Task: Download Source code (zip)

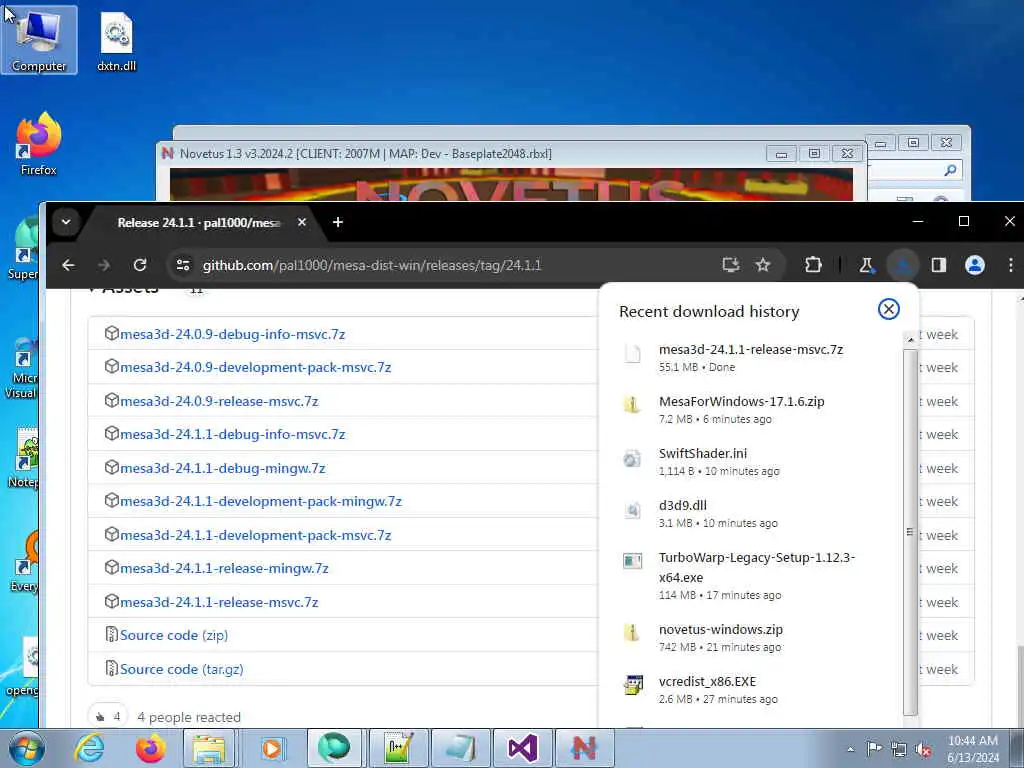Action: (174, 635)
